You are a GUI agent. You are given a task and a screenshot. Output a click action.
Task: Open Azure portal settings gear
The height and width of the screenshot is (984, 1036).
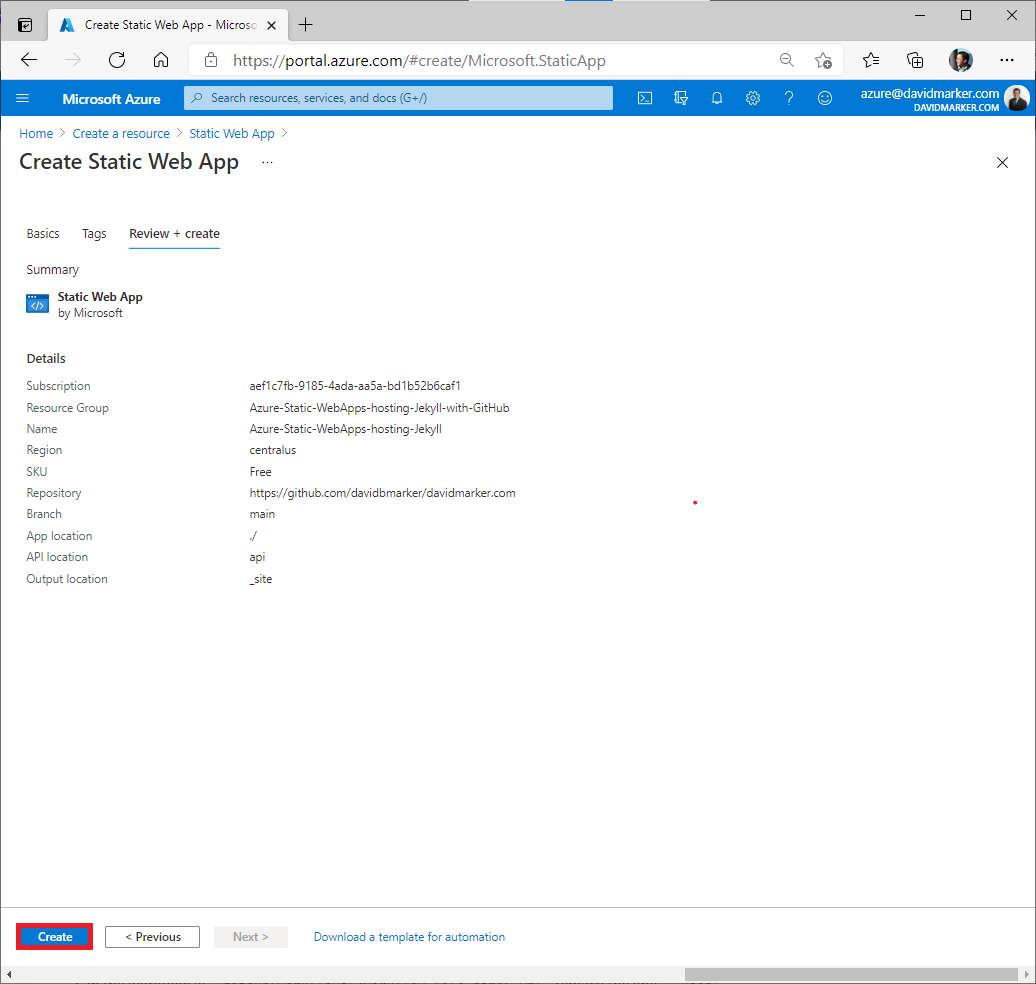point(753,98)
